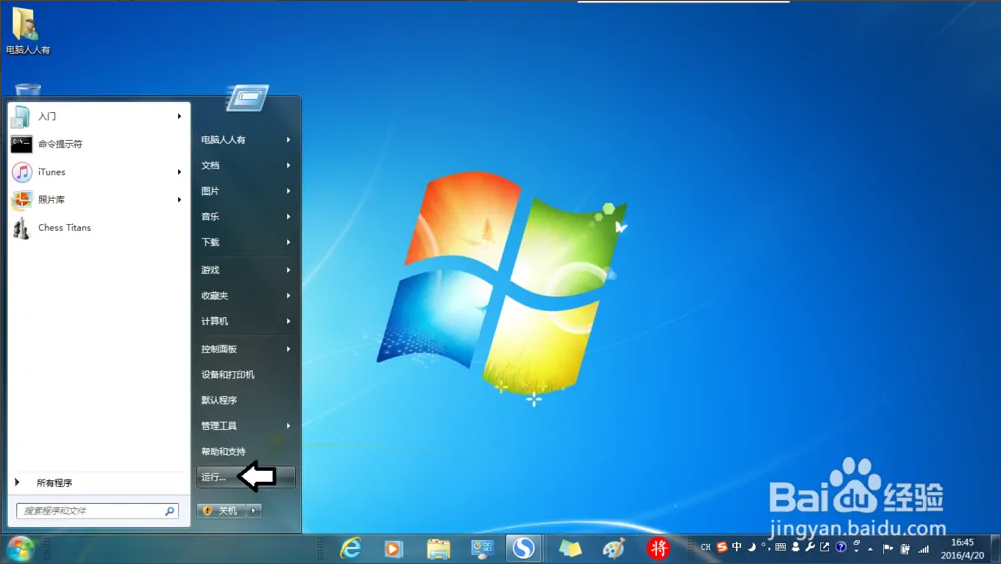This screenshot has height=564, width=1001.
Task: Open iTunes from the Start menu
Action: click(x=52, y=172)
